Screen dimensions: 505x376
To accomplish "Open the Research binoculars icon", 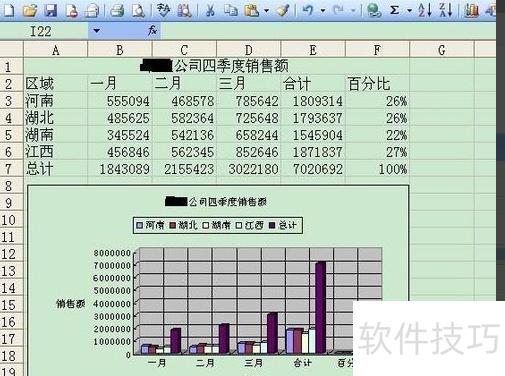I will point(184,10).
